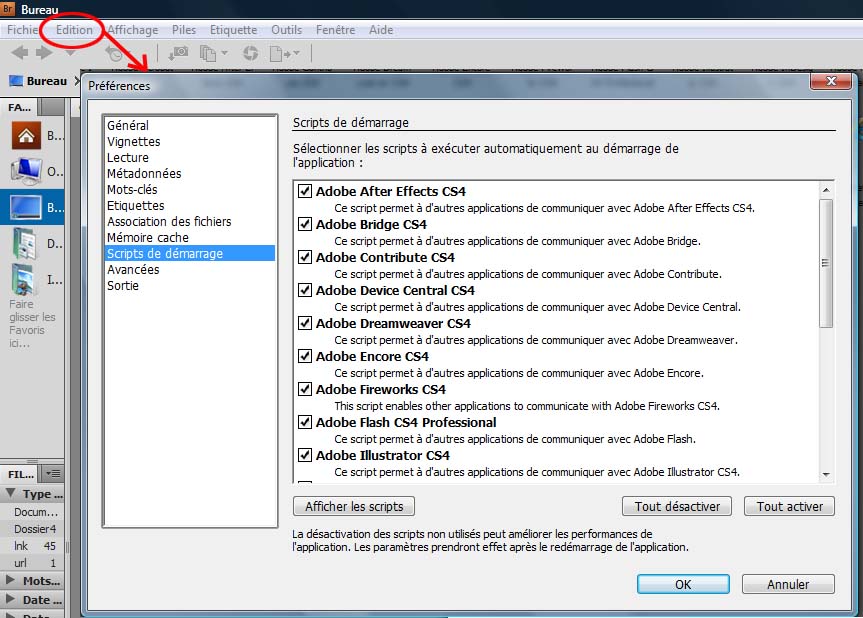Open the dropdown below the navigation arrows
The width and height of the screenshot is (863, 618).
pos(70,53)
